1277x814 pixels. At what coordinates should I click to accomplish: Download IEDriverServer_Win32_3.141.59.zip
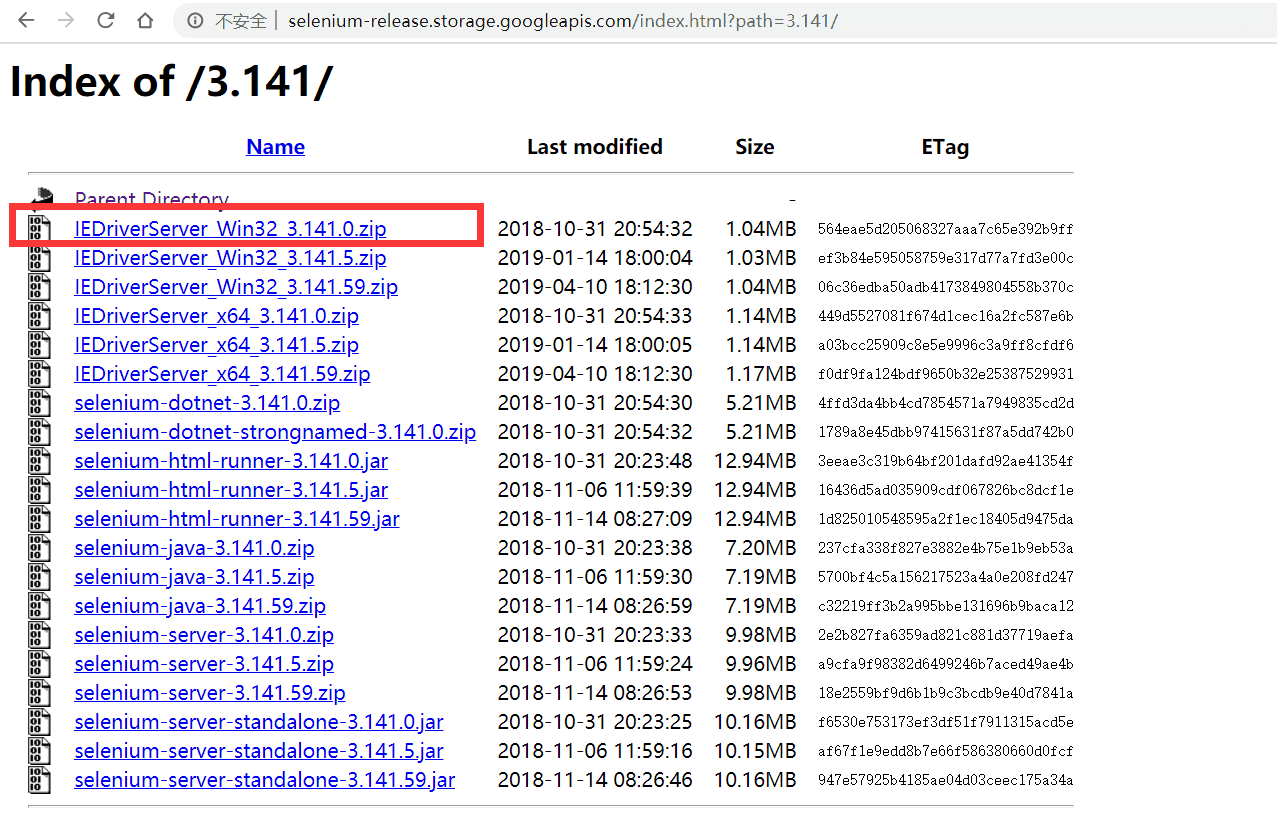236,287
